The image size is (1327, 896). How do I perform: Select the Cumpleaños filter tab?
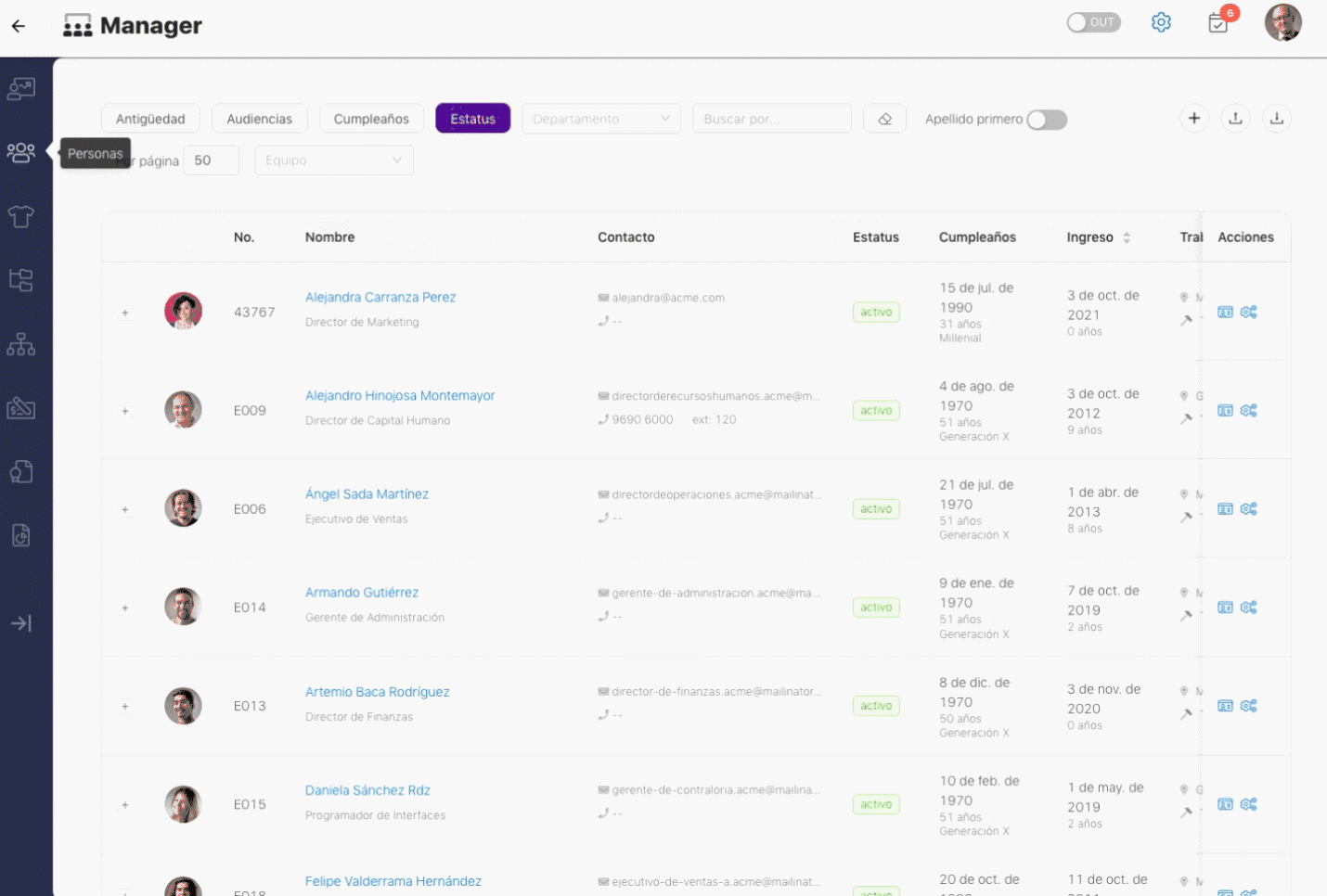point(371,119)
